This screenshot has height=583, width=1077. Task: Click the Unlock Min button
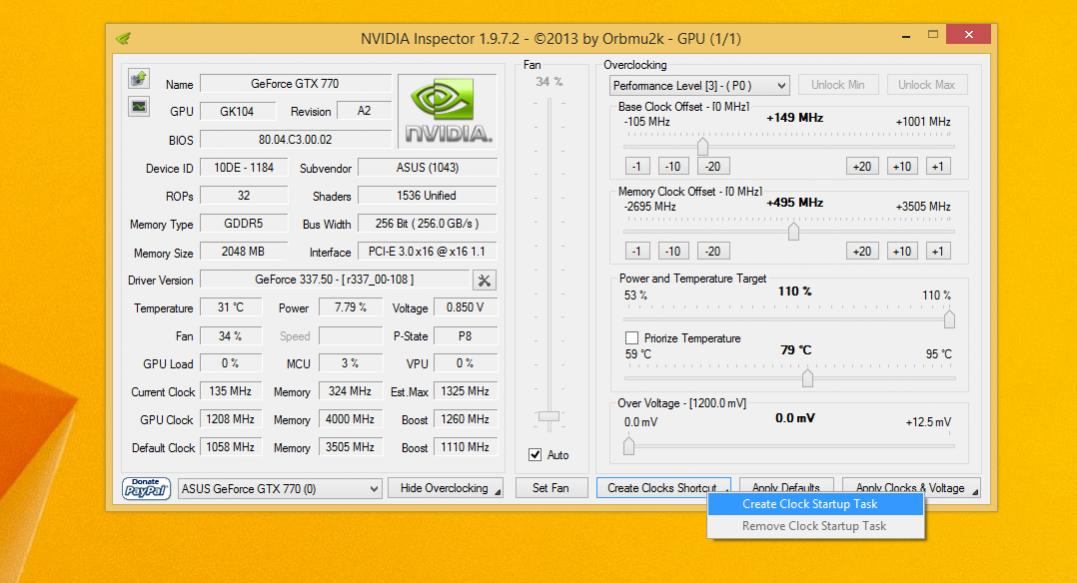click(837, 85)
